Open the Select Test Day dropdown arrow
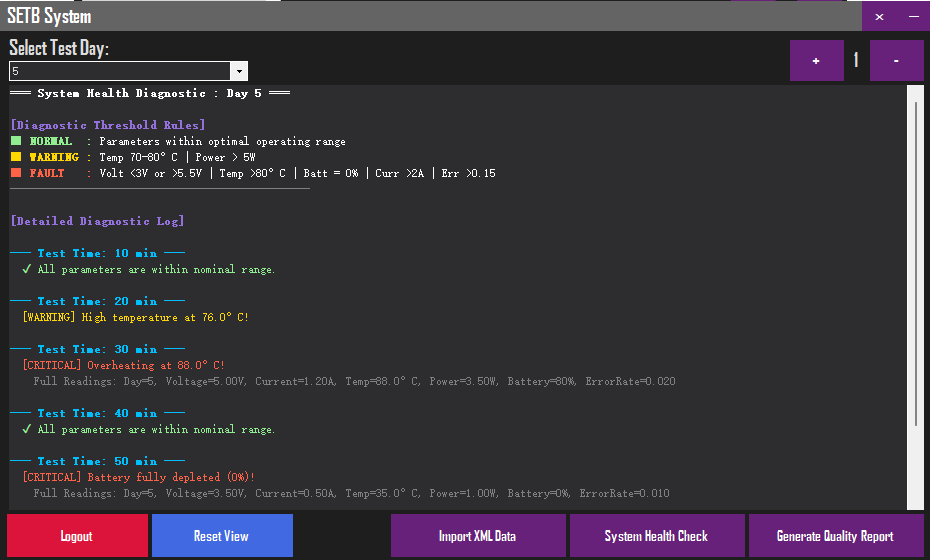 pos(238,71)
